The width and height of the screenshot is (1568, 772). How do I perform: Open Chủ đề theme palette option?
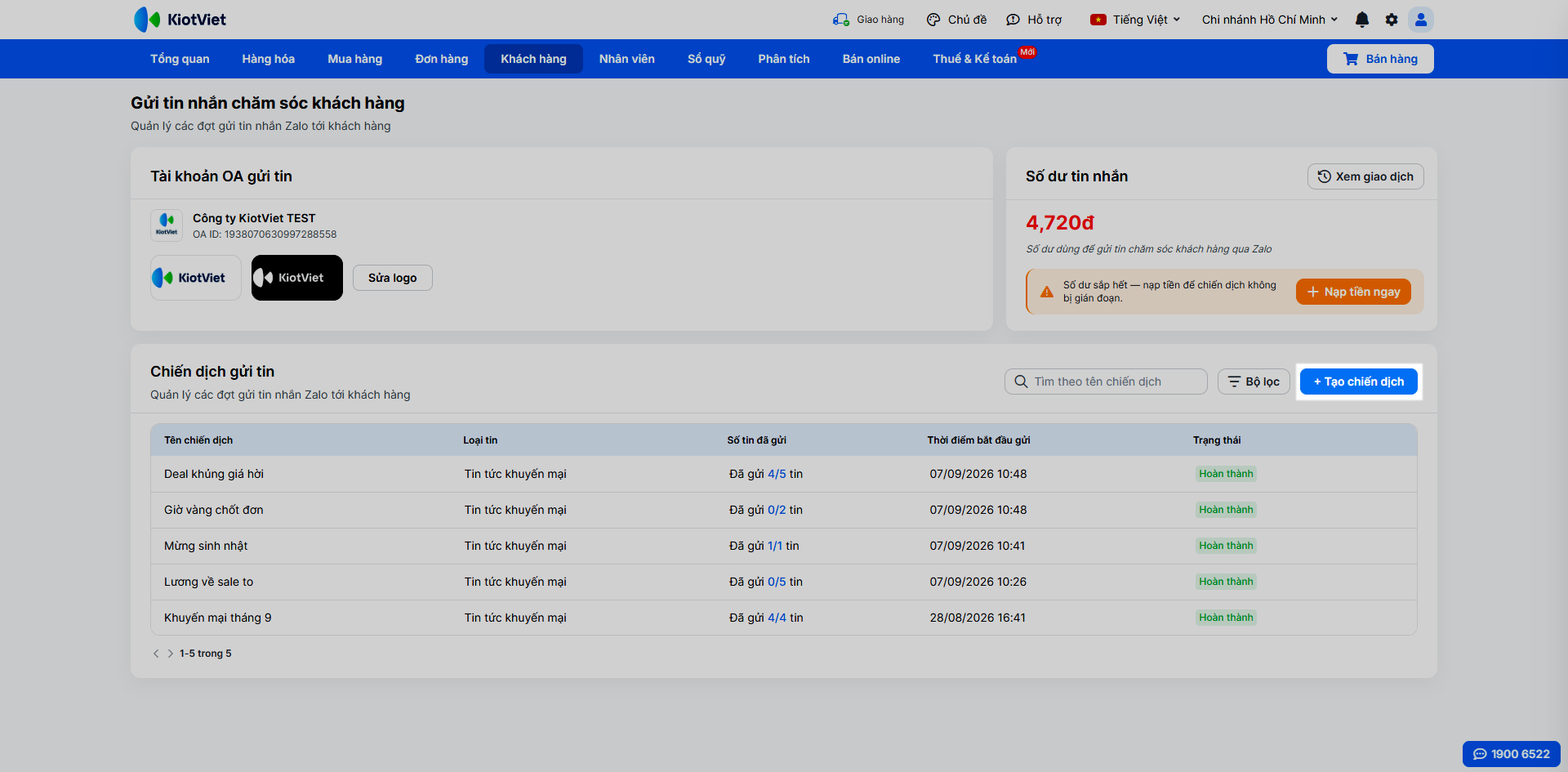tap(956, 20)
